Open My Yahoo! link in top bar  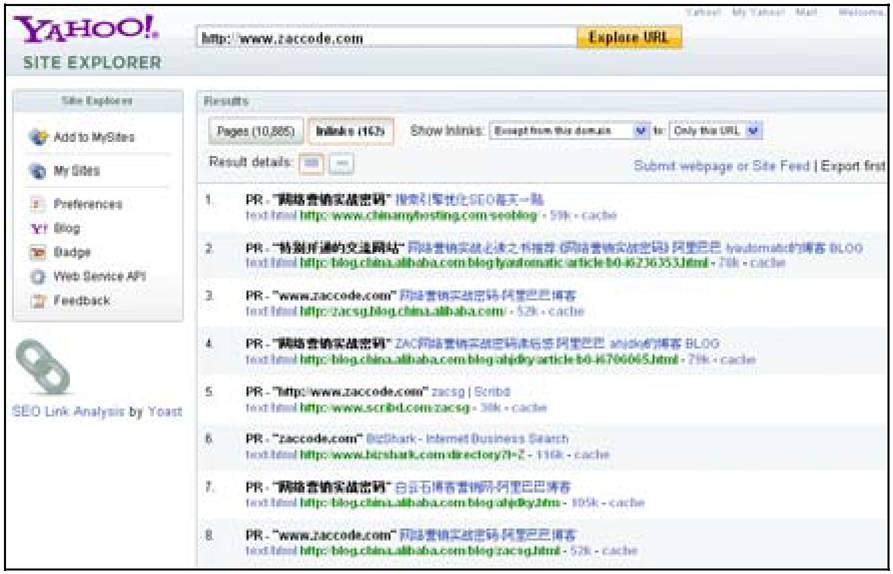[758, 13]
